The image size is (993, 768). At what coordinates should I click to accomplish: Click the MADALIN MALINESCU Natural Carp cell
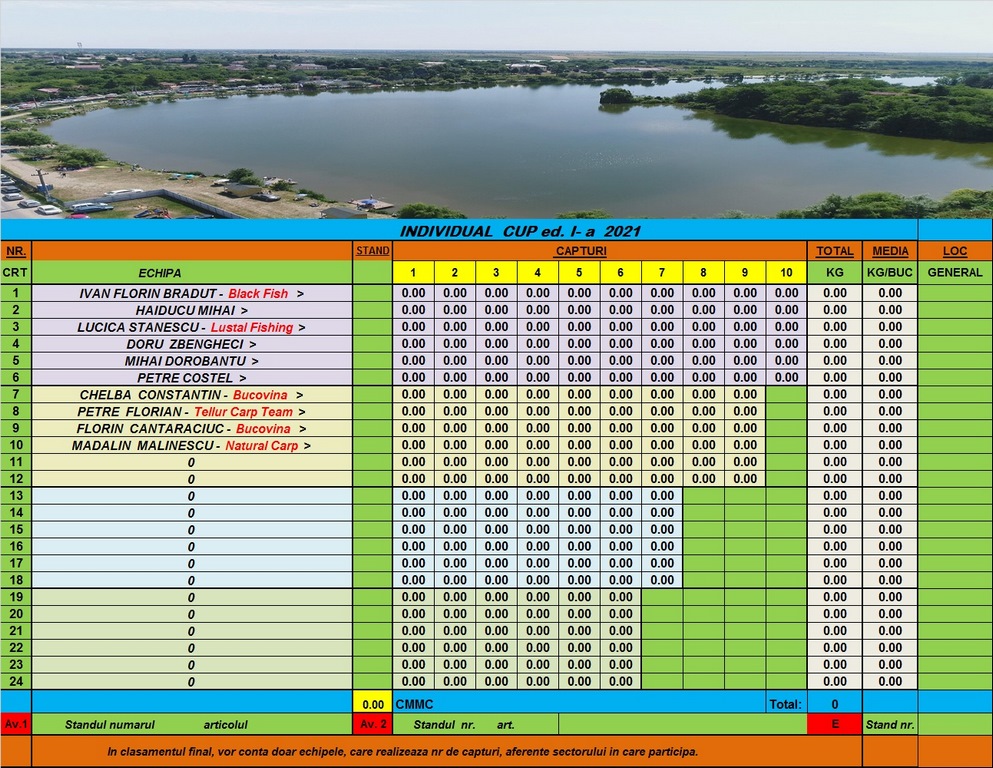(191, 445)
